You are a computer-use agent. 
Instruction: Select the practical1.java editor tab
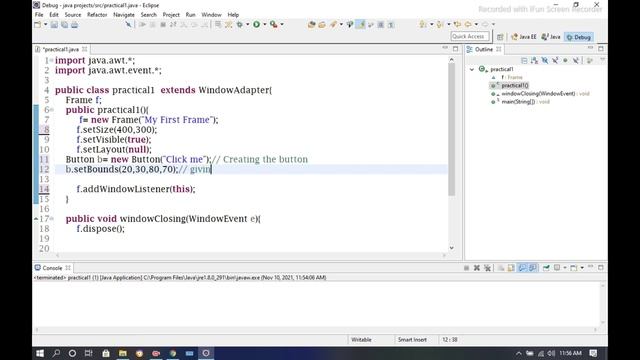[60, 49]
